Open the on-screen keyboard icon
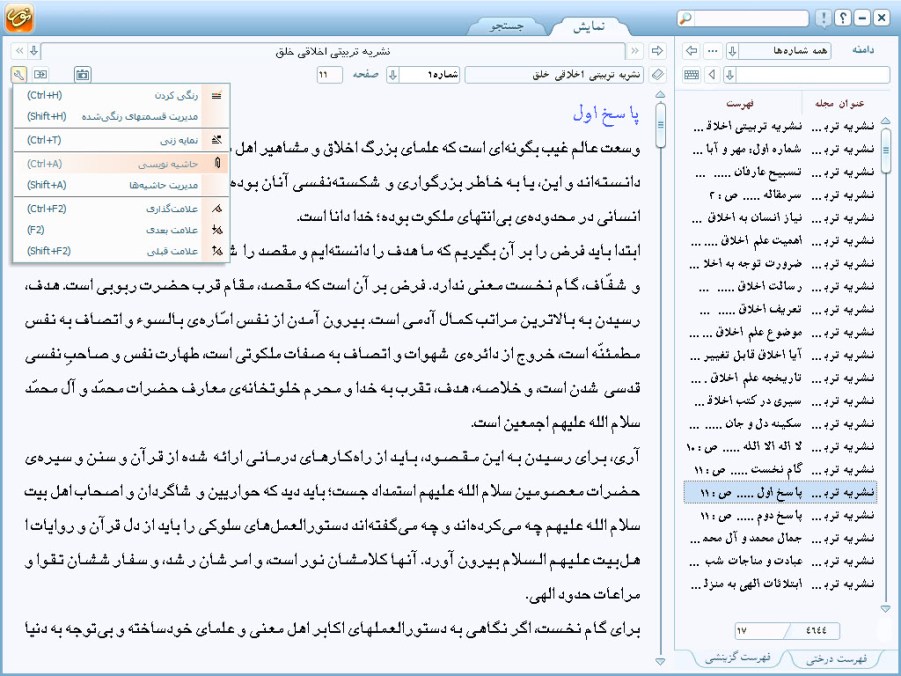Viewport: 901px width, 676px height. [692, 75]
